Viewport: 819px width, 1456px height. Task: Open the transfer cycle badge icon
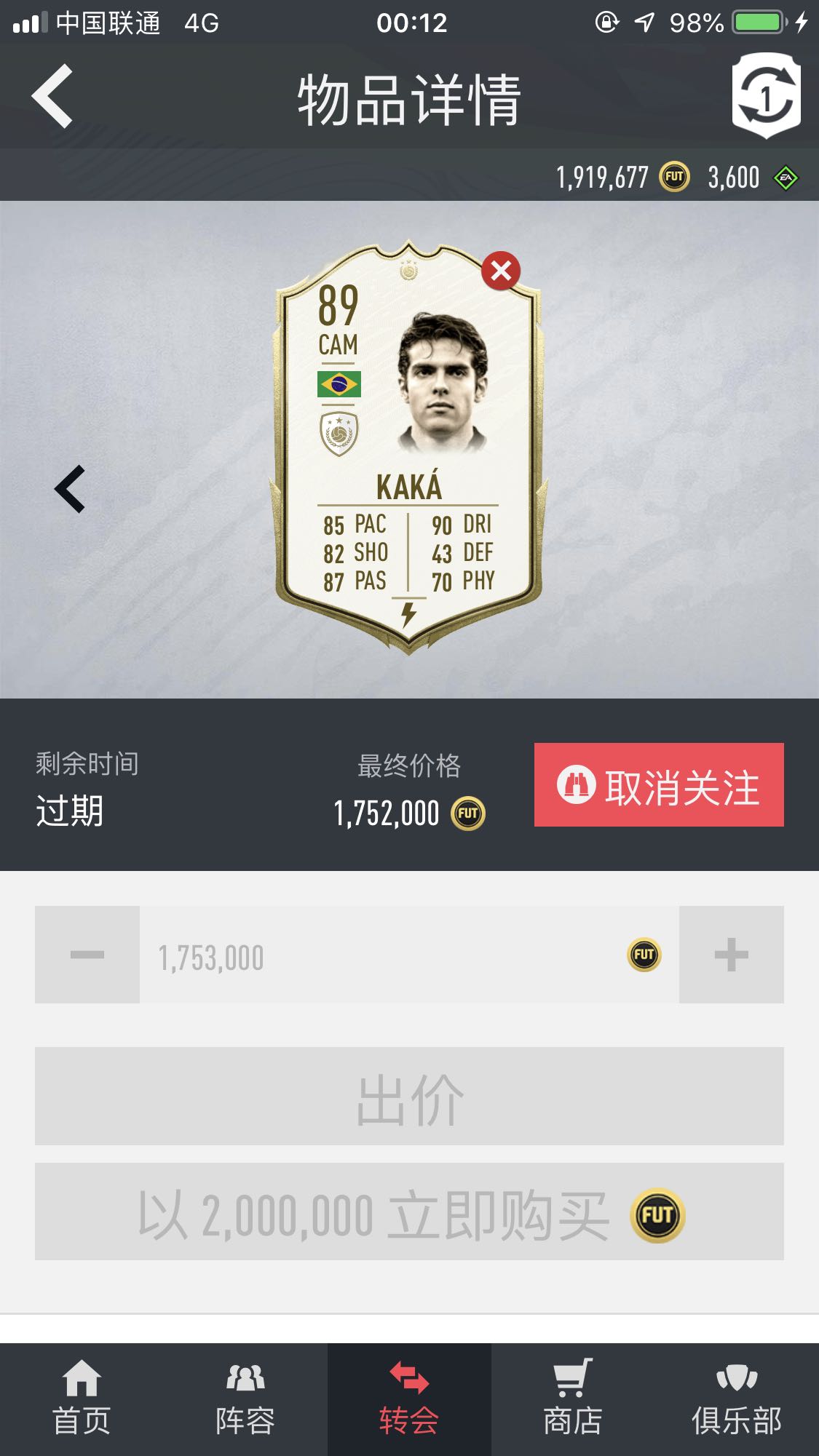(x=766, y=96)
